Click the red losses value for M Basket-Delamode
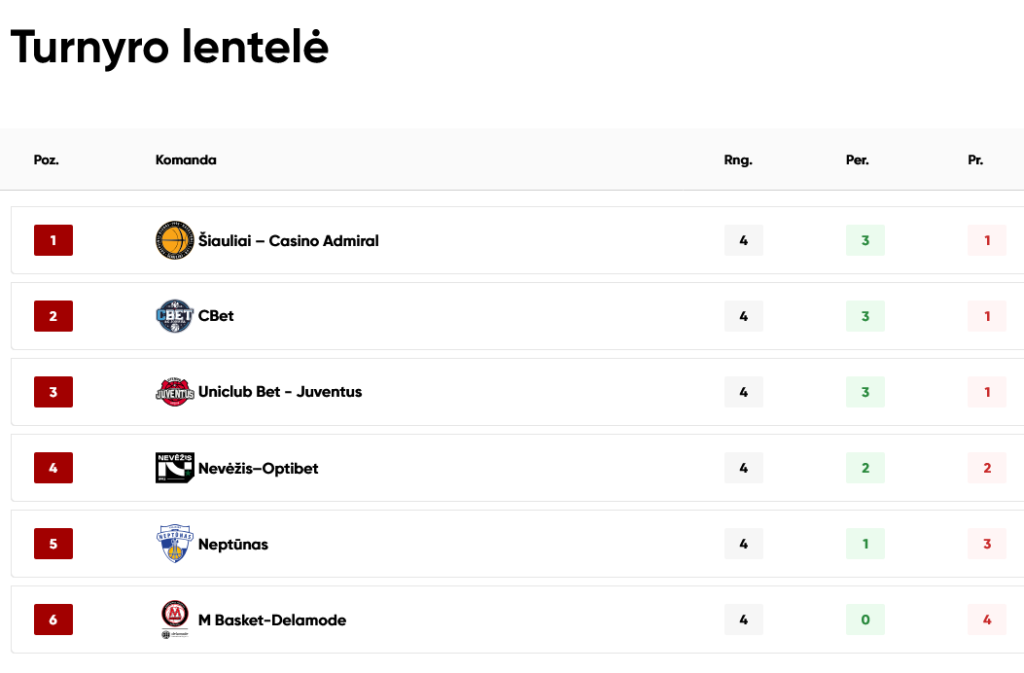 coord(987,619)
